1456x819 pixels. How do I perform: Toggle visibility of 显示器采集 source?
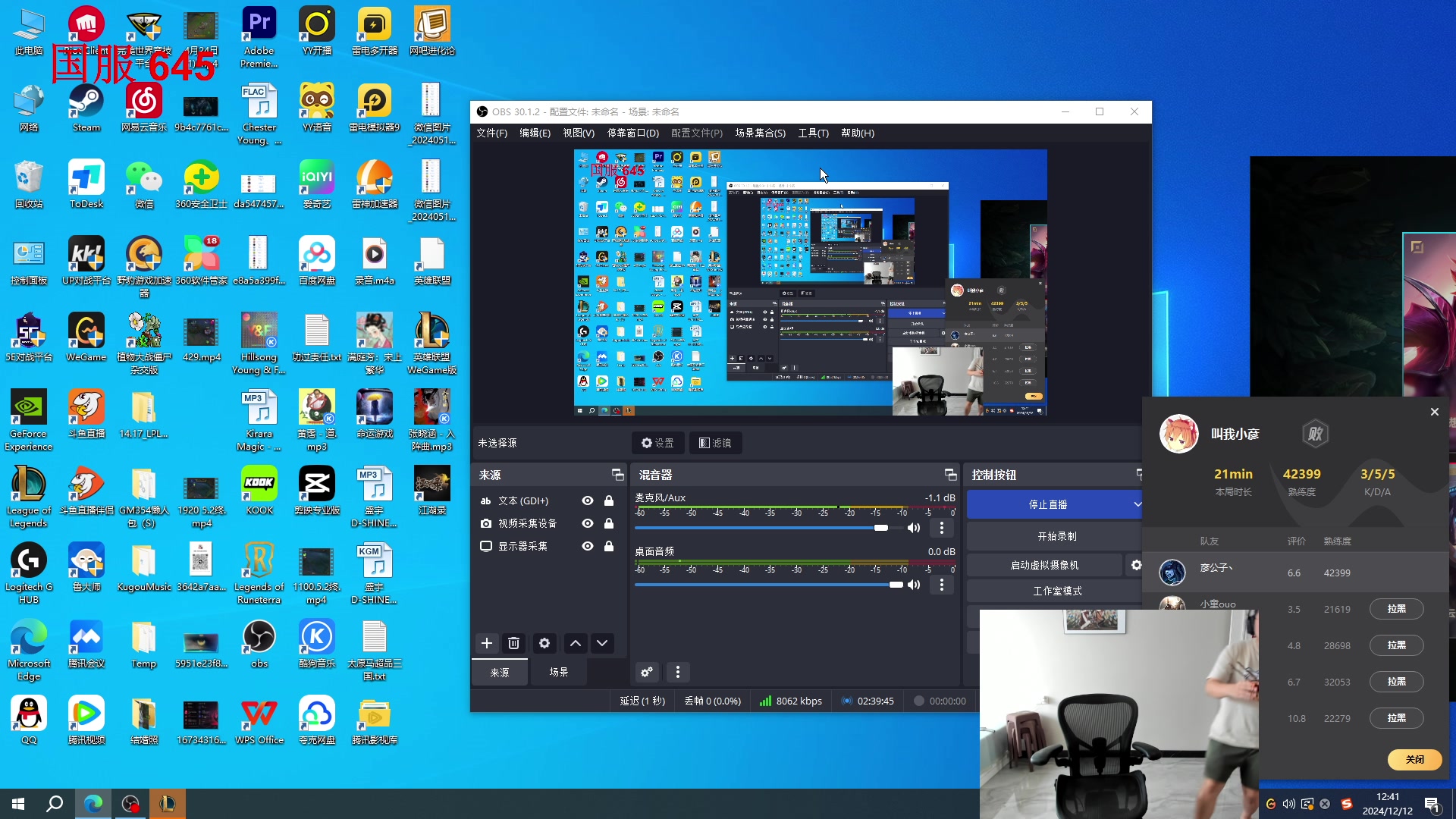coord(588,546)
